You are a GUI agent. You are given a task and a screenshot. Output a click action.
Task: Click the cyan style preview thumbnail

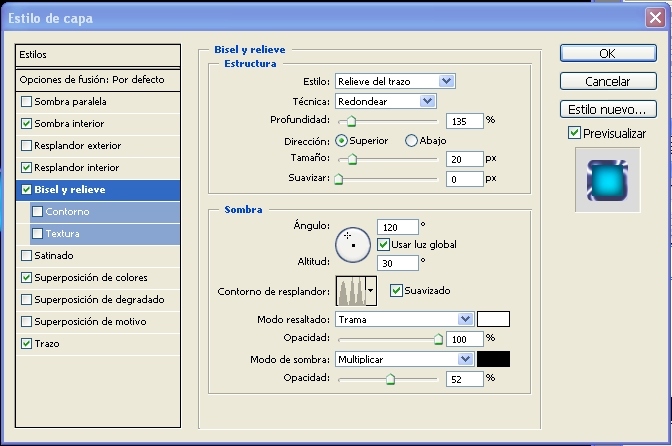pos(607,180)
